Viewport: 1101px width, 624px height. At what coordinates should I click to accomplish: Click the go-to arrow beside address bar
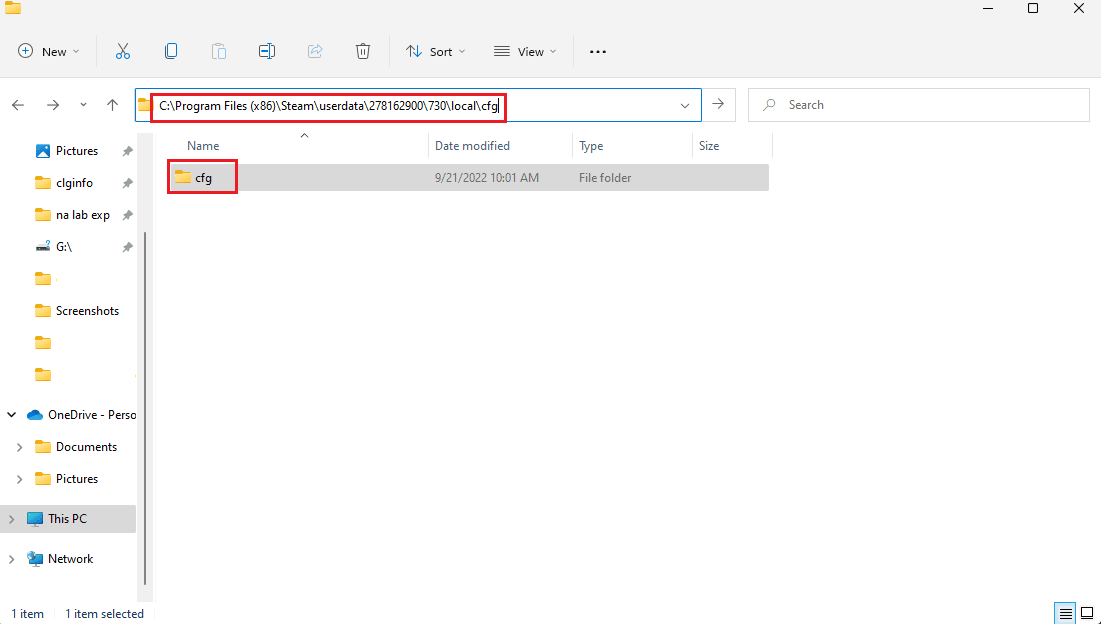pyautogui.click(x=717, y=105)
